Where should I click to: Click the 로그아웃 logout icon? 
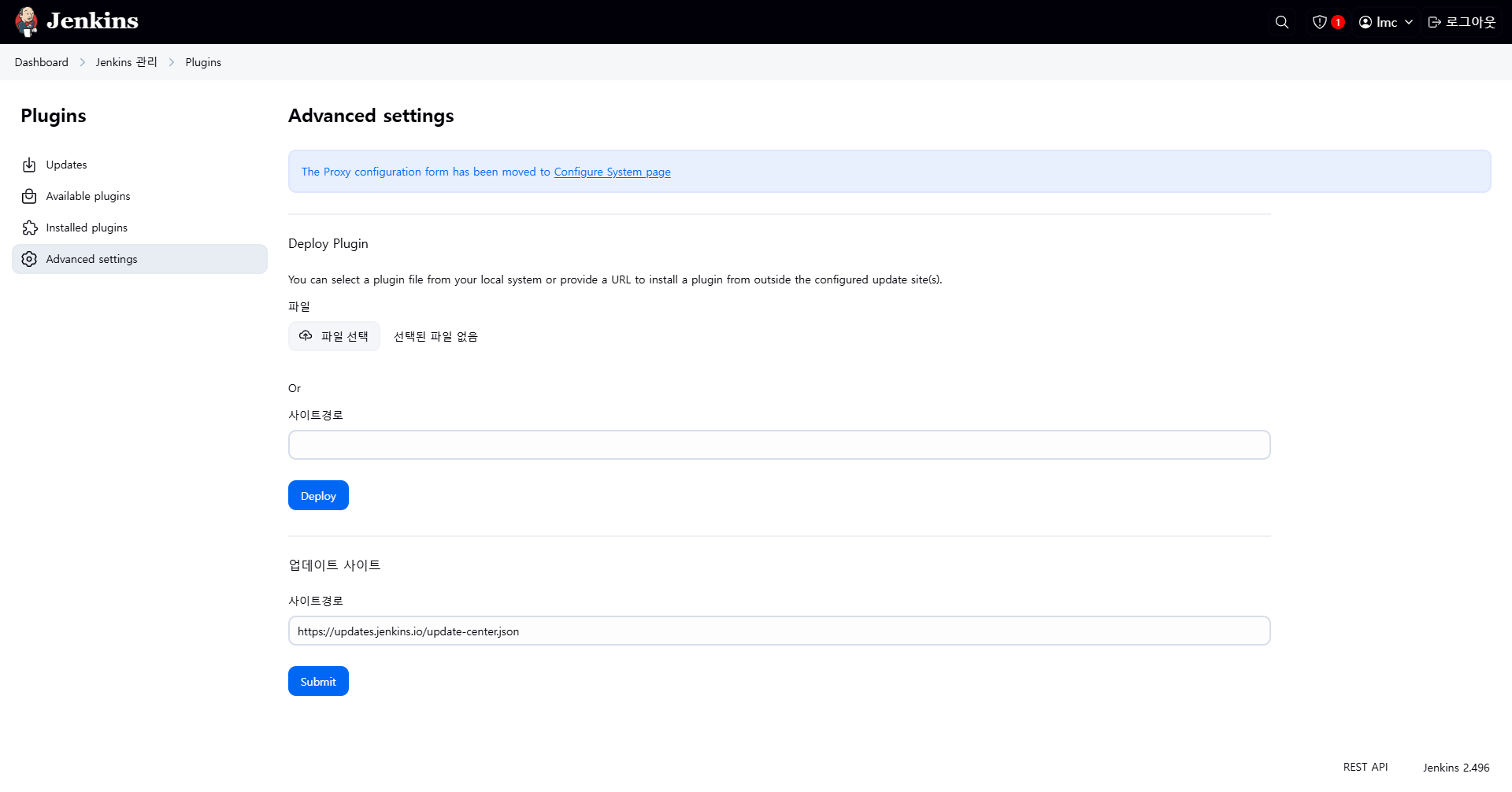tap(1435, 22)
